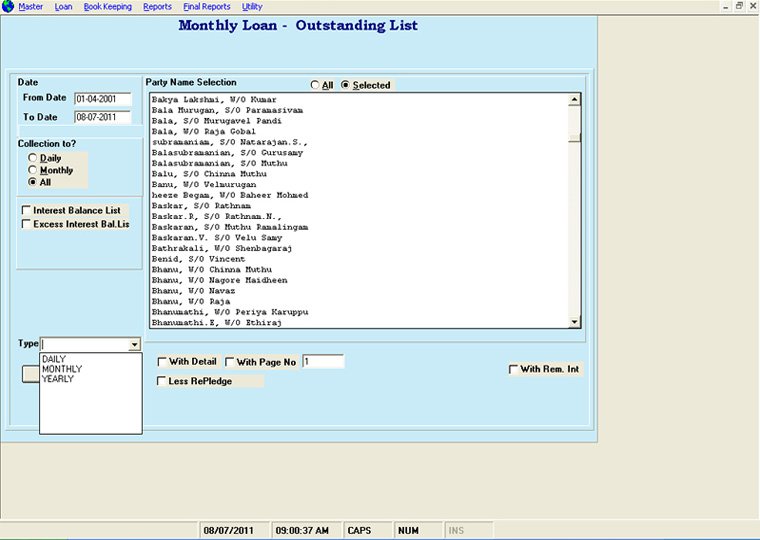Click the From Date field

(x=102, y=98)
